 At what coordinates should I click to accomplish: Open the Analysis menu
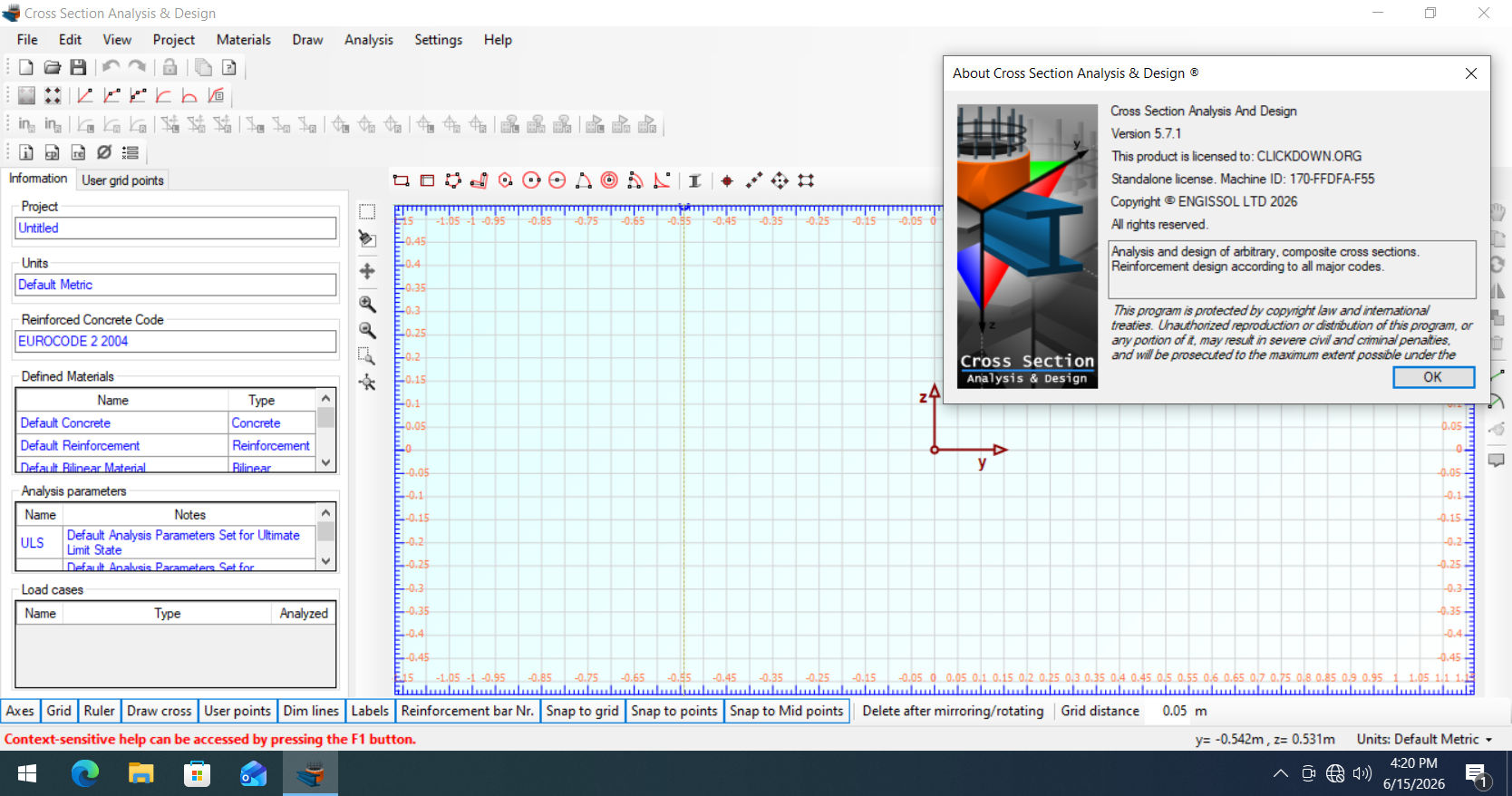pos(368,40)
